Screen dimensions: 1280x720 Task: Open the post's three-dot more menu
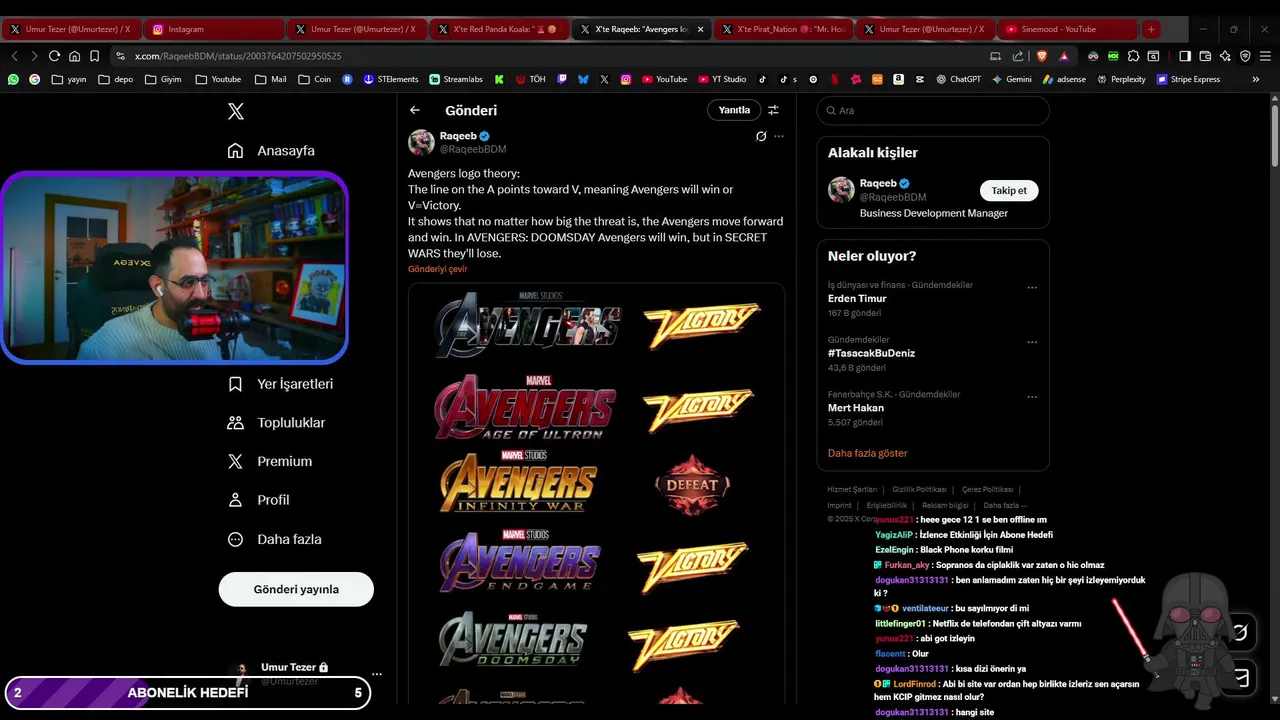pyautogui.click(x=779, y=136)
